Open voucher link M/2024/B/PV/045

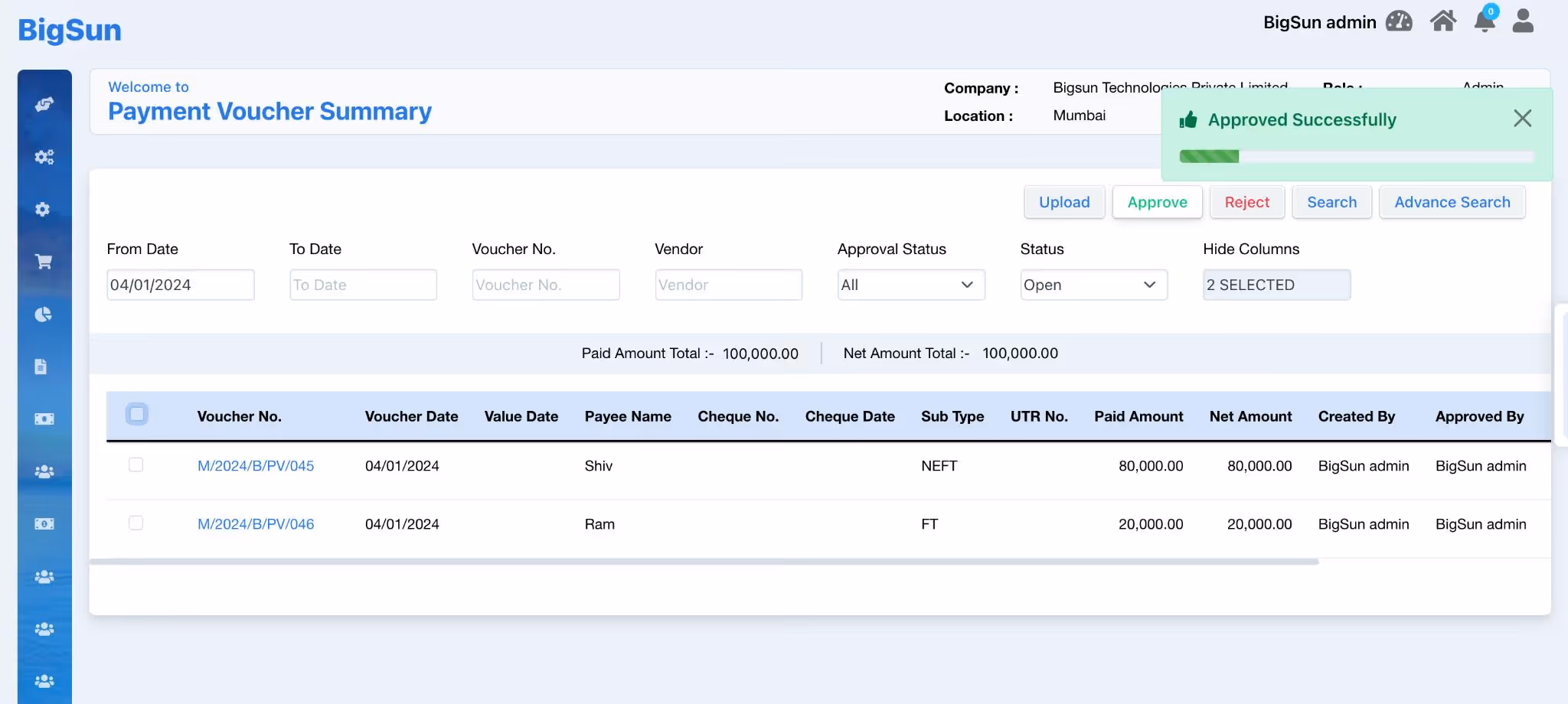click(x=256, y=466)
